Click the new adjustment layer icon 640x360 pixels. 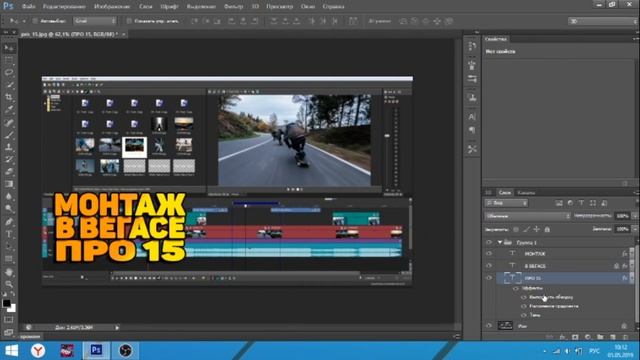coord(588,337)
